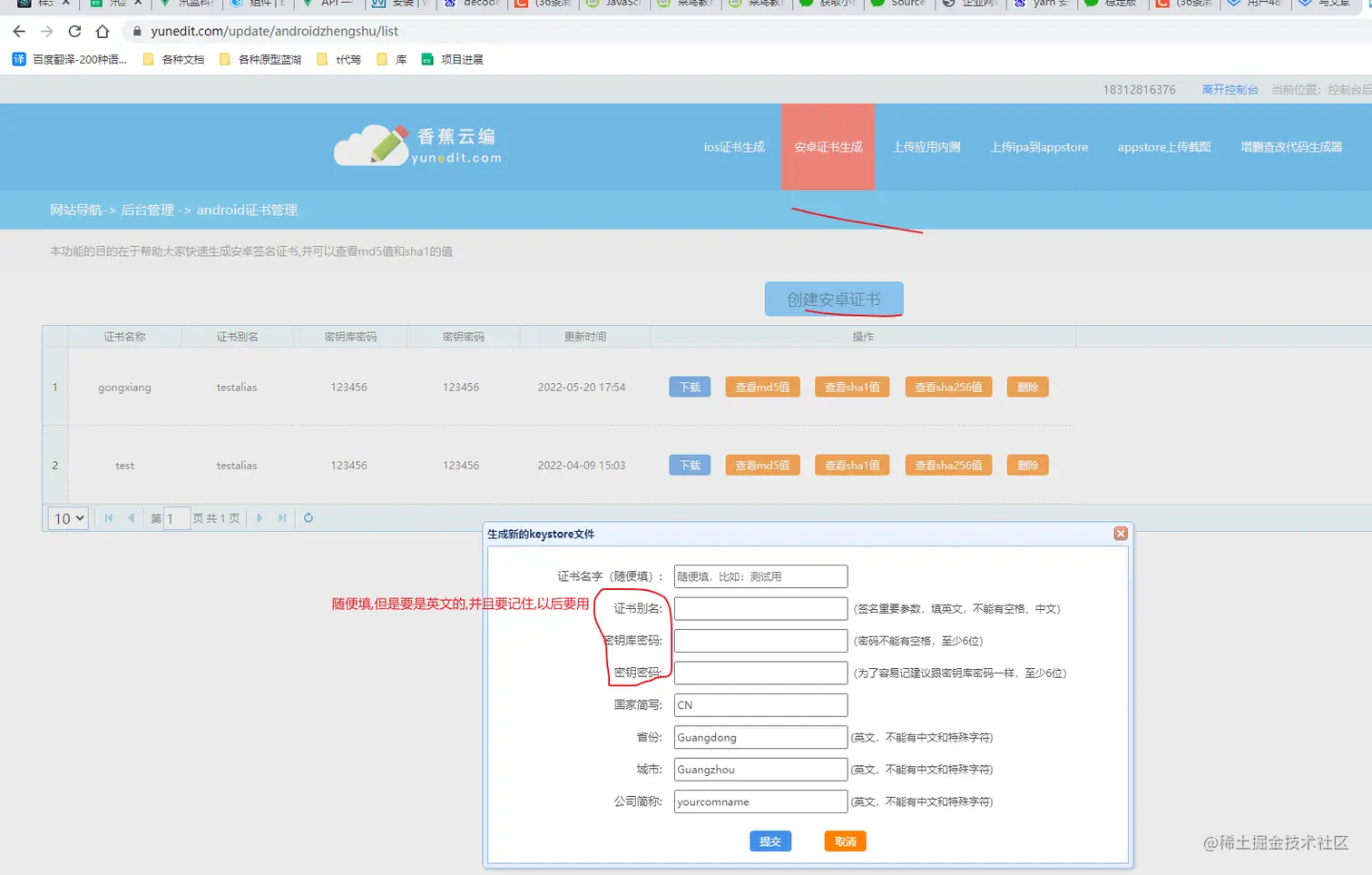View md5 value for gongxiang certificate
The height and width of the screenshot is (875, 1372).
click(x=762, y=388)
